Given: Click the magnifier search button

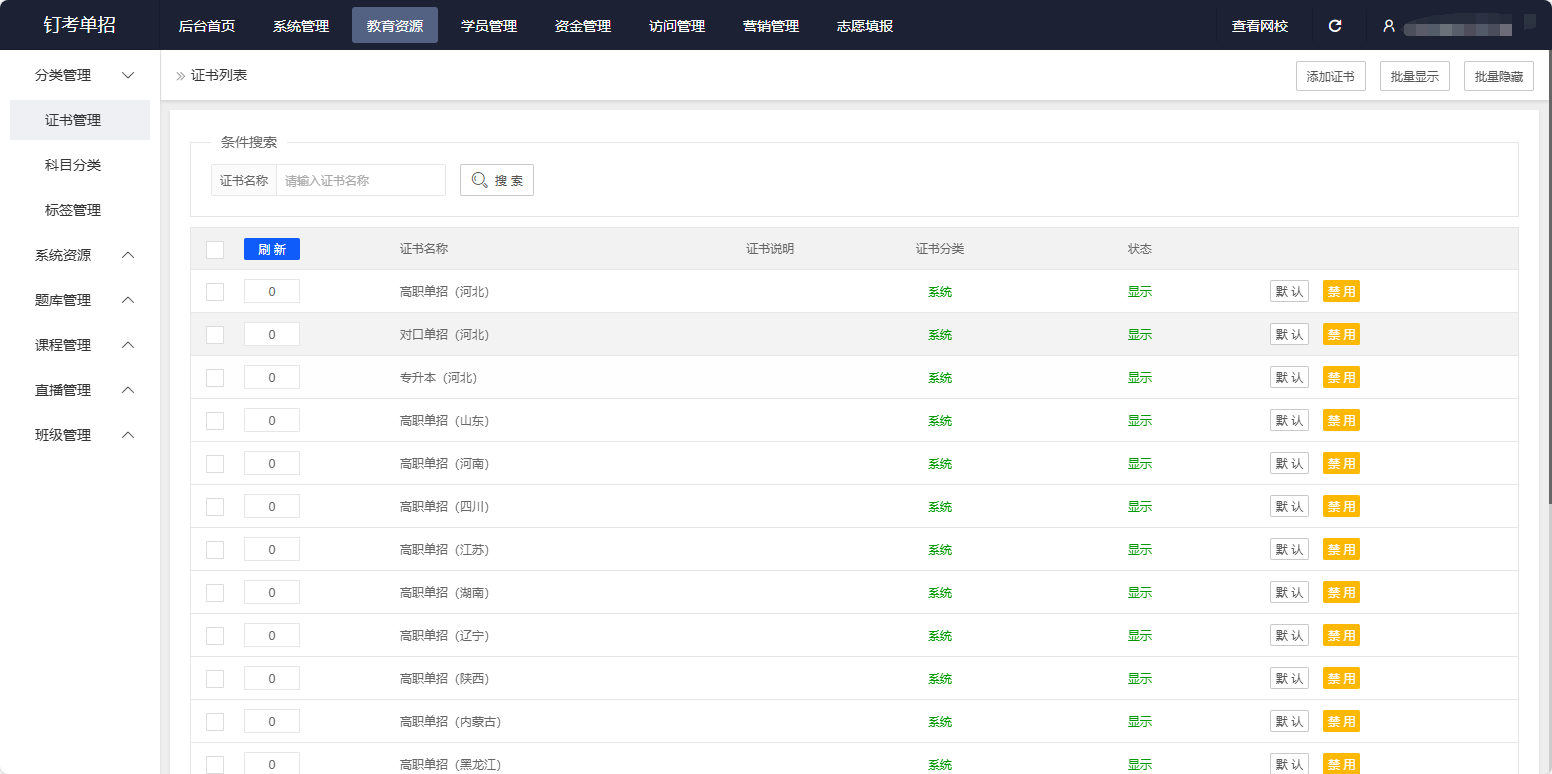Looking at the screenshot, I should [x=497, y=180].
